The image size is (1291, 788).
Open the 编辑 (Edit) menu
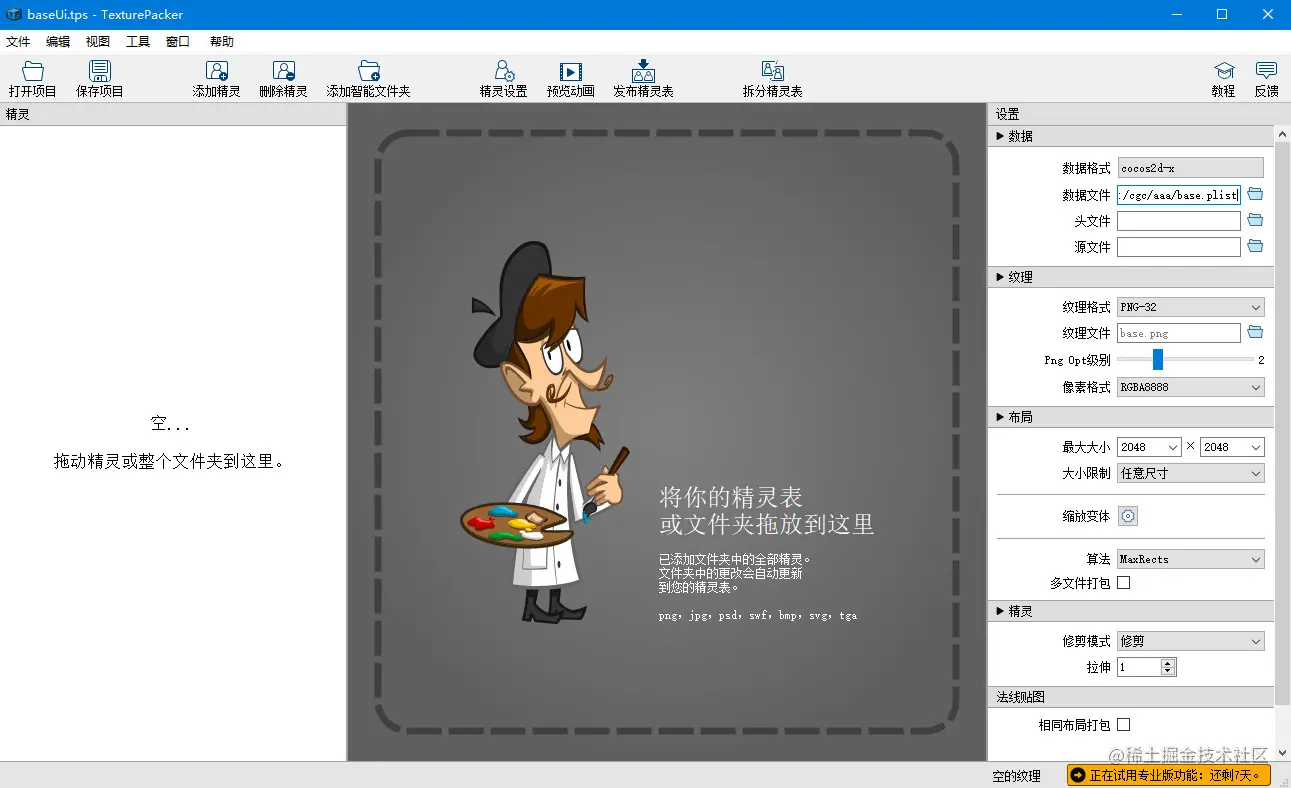[58, 42]
